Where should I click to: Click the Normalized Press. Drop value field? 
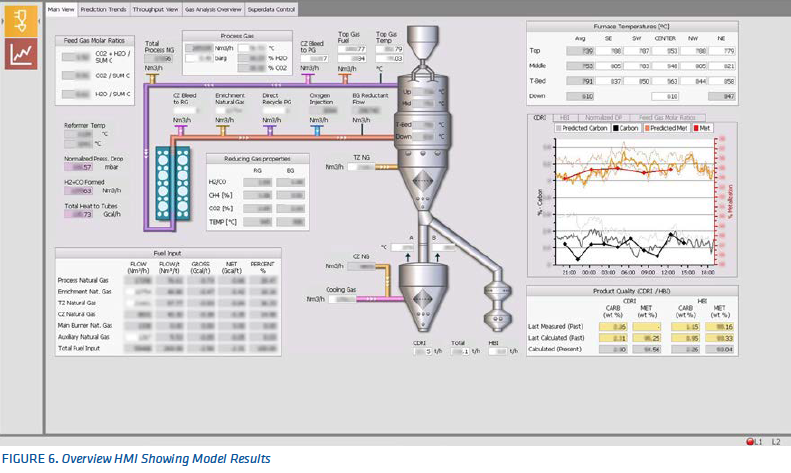78,167
